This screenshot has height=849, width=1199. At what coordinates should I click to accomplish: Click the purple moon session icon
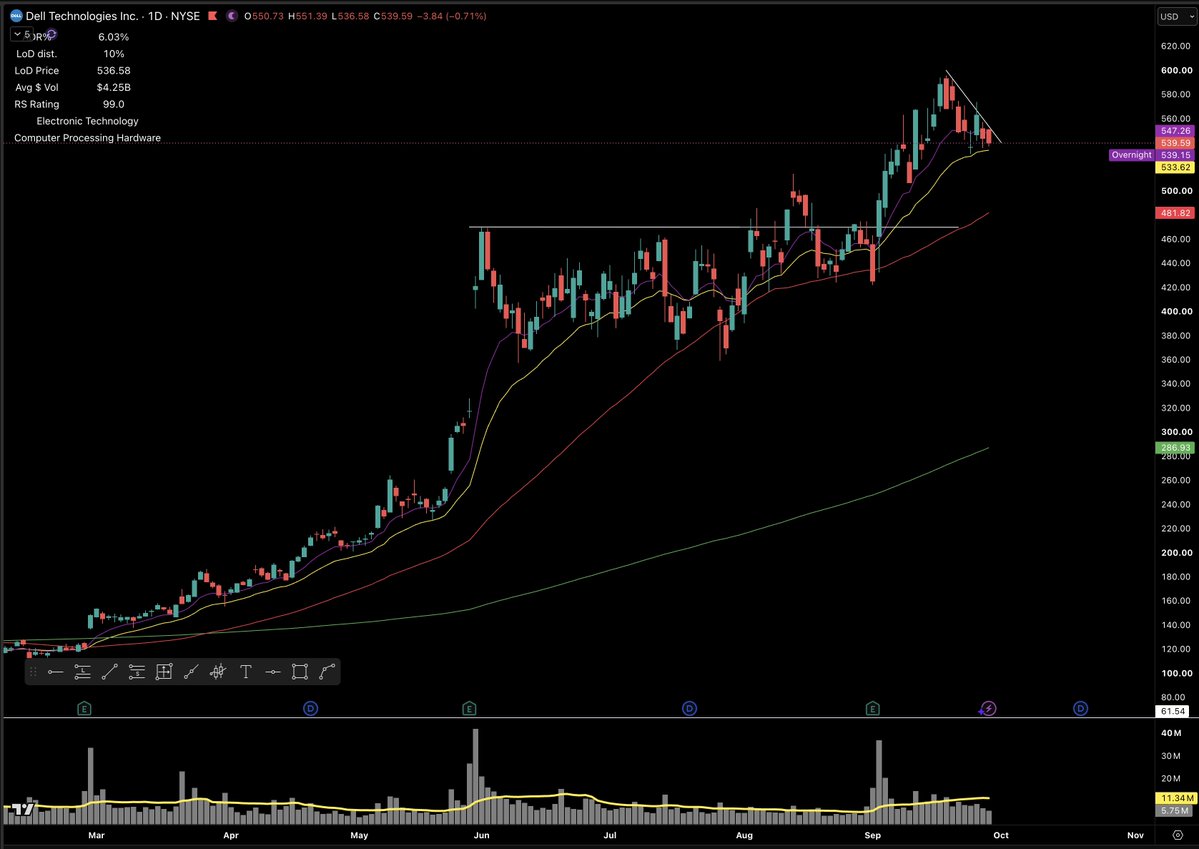[232, 16]
